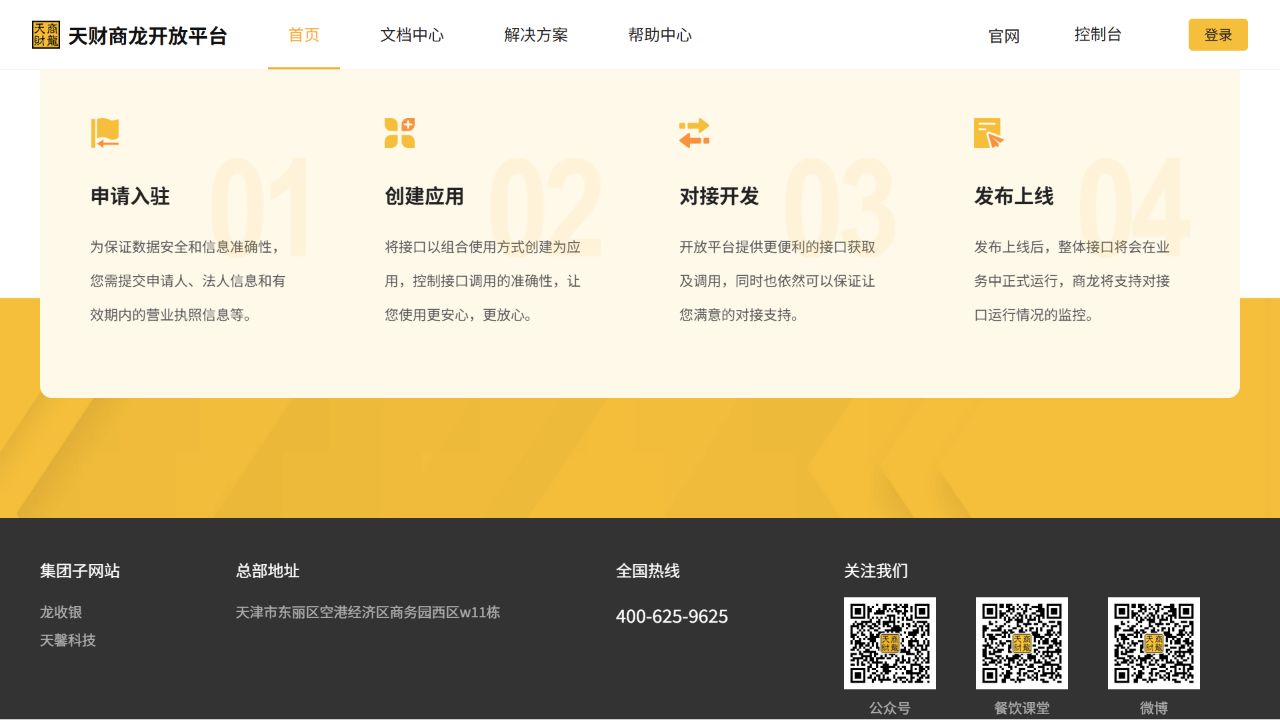Open the 解决方案 menu item
Viewport: 1280px width, 720px height.
coord(536,35)
